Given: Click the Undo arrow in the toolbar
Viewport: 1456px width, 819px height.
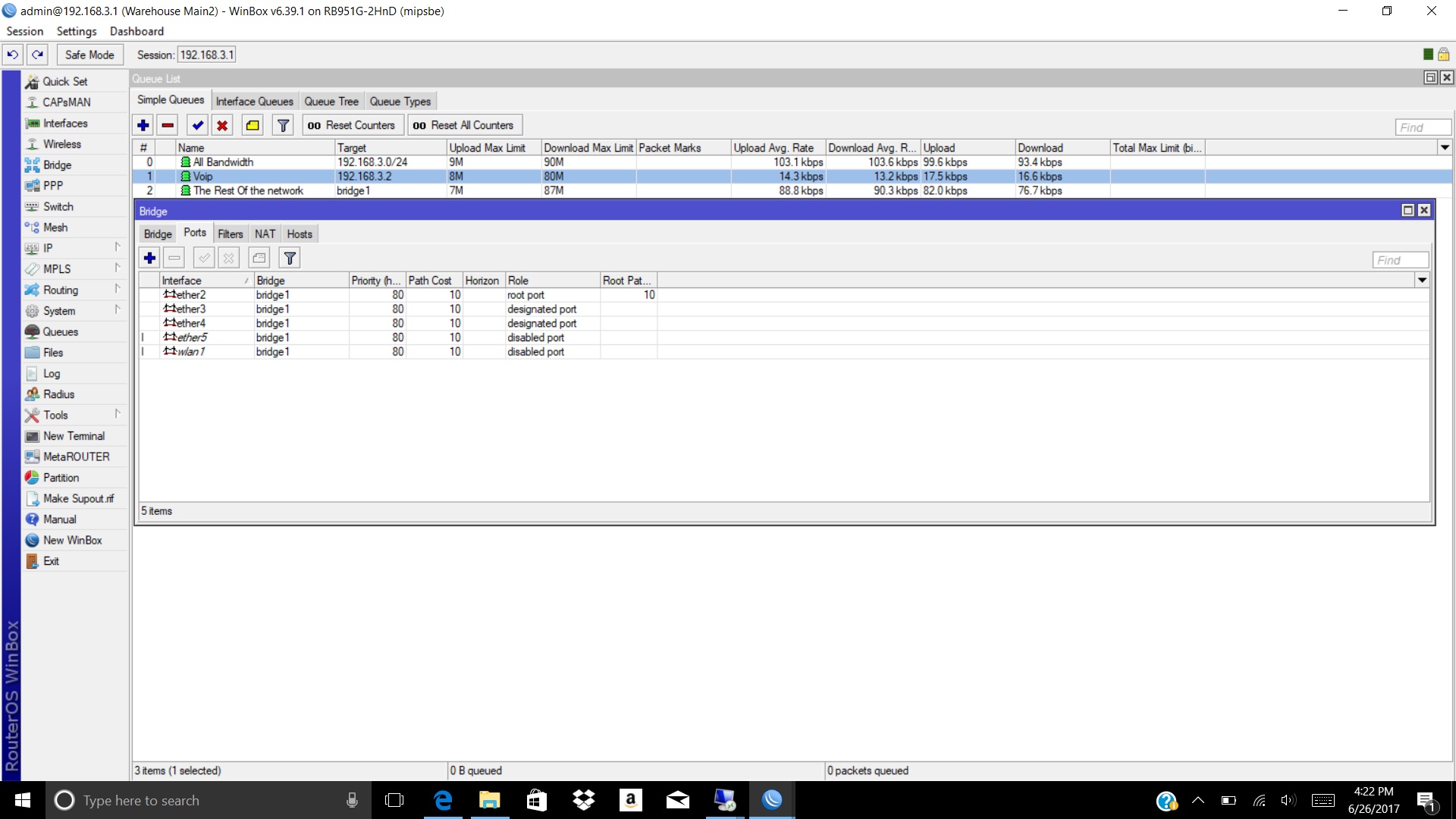Looking at the screenshot, I should (13, 55).
